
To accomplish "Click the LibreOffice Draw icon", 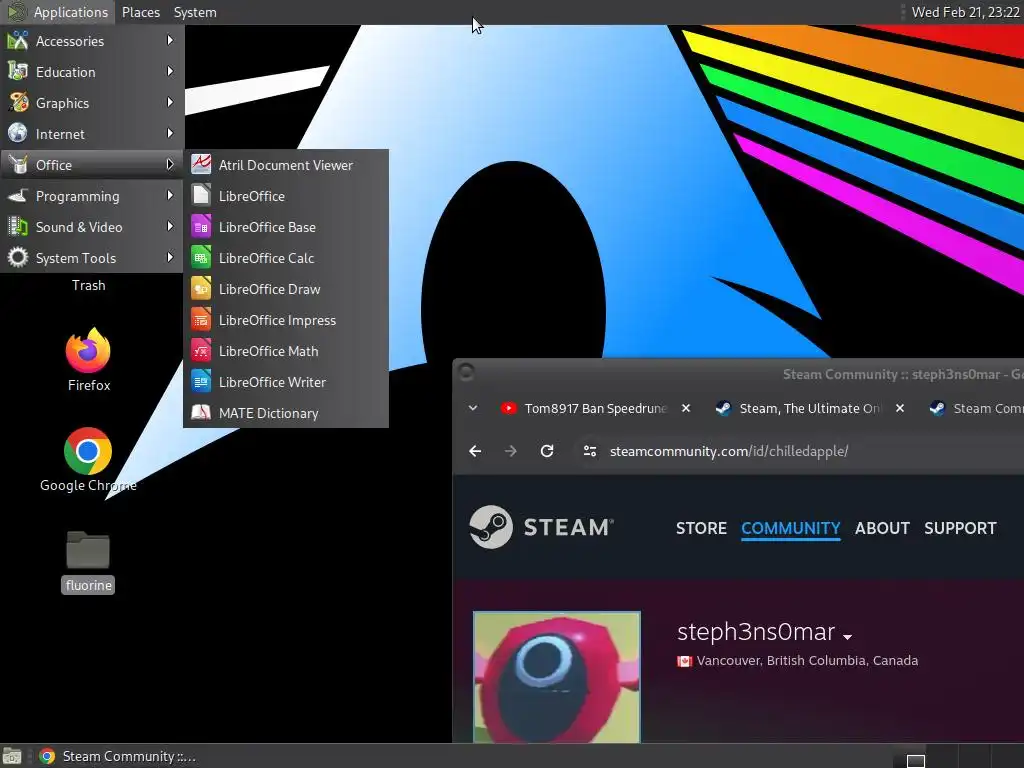I will [x=201, y=289].
